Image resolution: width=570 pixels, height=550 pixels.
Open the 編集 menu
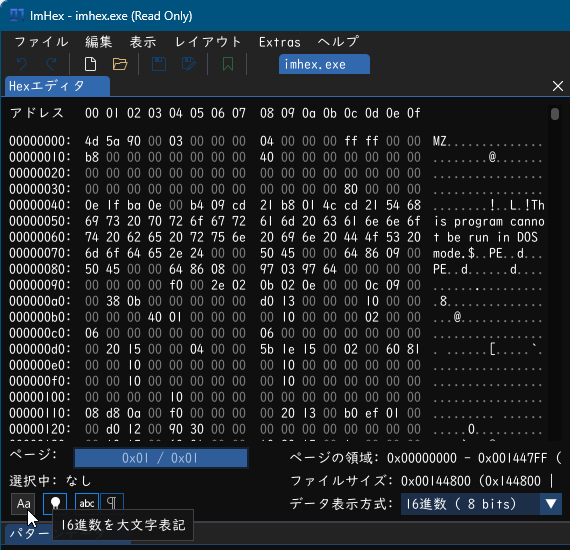tap(99, 42)
